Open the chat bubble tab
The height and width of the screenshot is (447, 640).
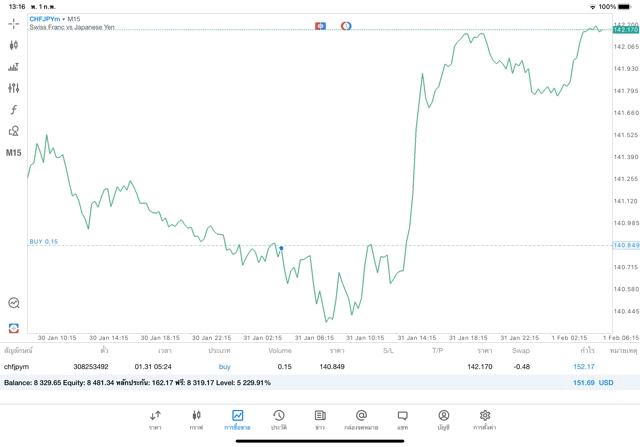[x=402, y=420]
